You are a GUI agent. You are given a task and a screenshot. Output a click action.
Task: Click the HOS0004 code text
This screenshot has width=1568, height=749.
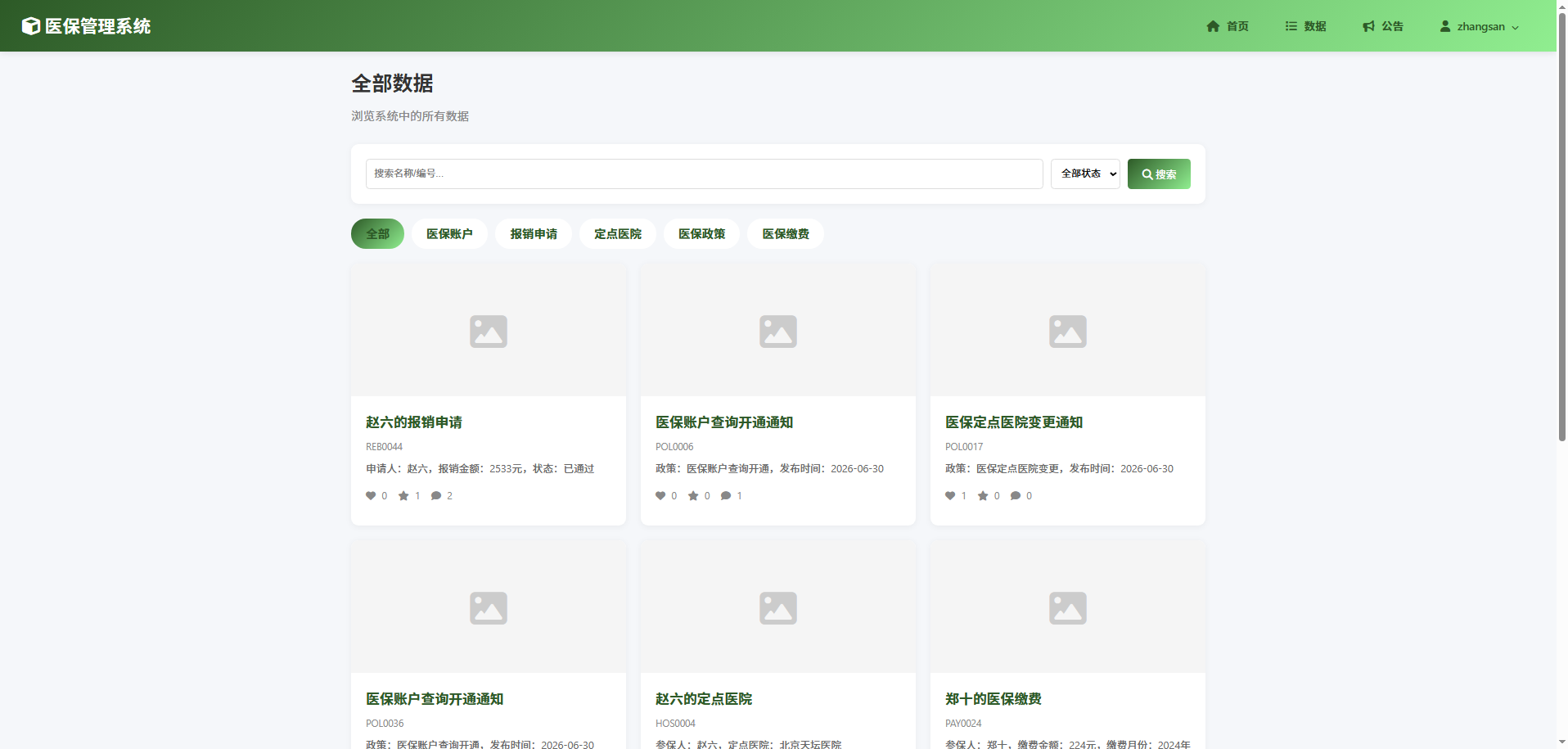coord(675,724)
